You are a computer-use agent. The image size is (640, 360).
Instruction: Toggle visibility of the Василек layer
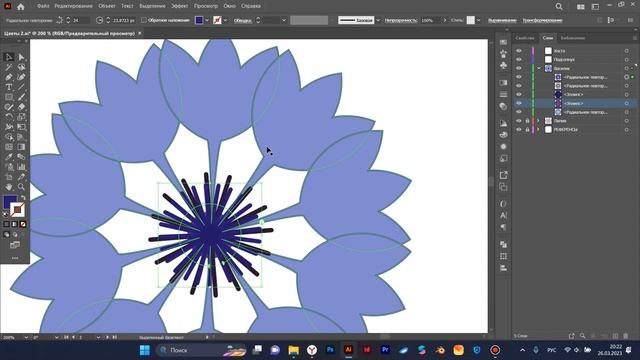[519, 68]
